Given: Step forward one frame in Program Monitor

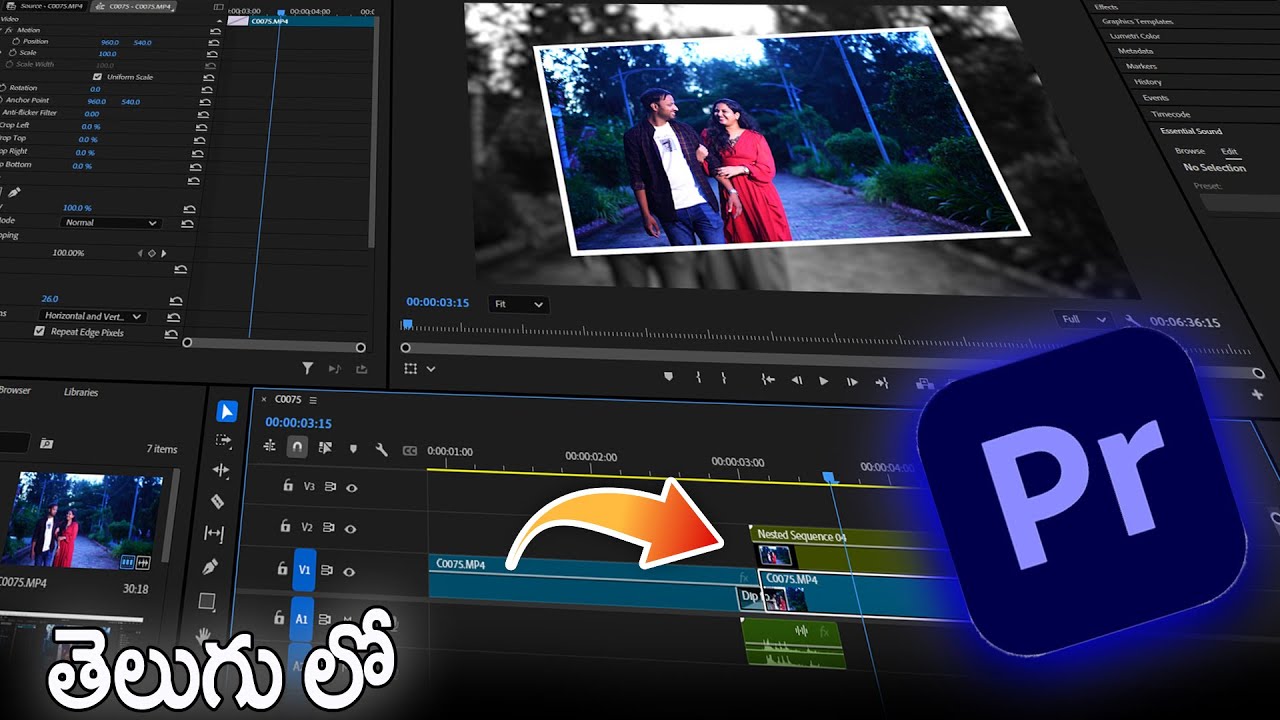Looking at the screenshot, I should pyautogui.click(x=852, y=382).
